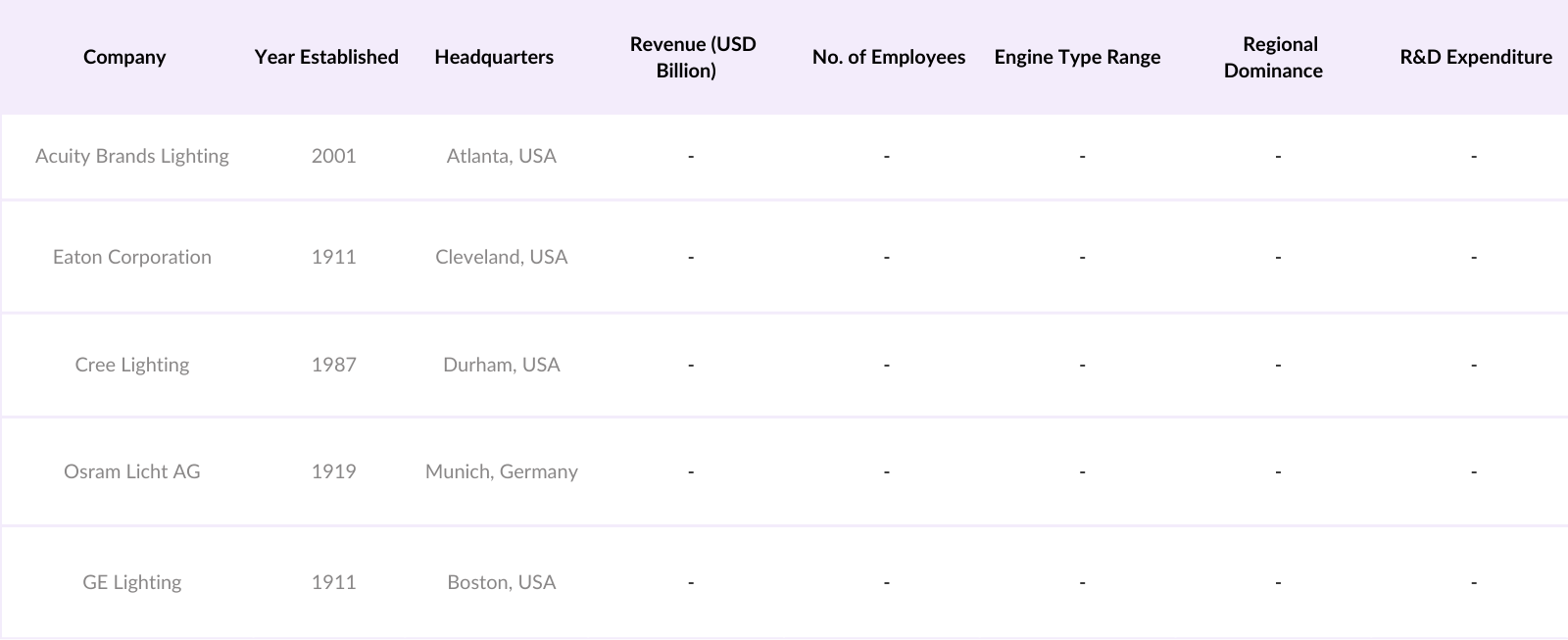Screen dimensions: 1568x640
Task: Select the Munich, Germany headquarters cell
Action: (x=501, y=471)
